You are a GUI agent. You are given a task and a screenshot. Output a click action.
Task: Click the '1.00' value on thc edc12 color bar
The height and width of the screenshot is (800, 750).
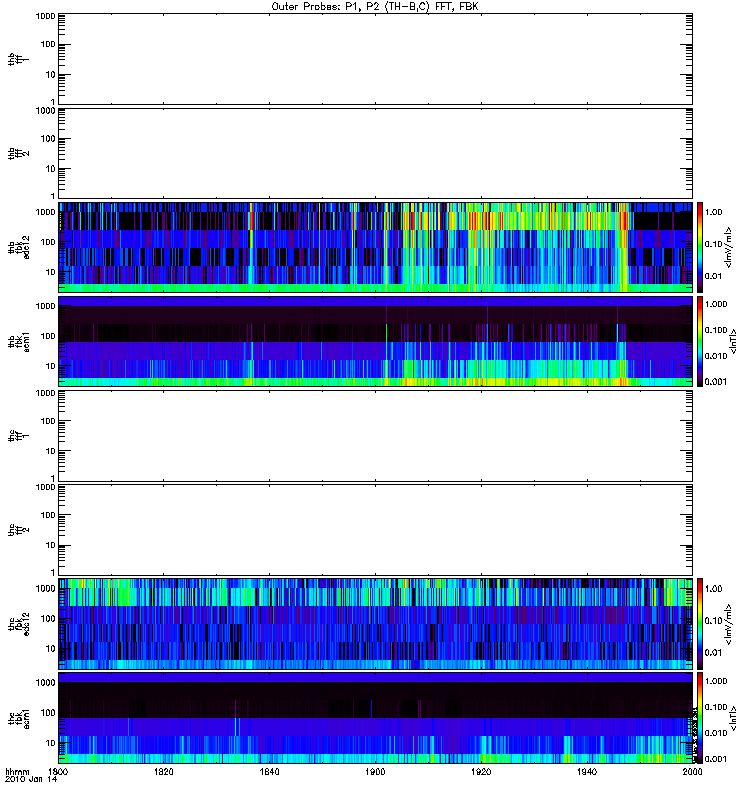pyautogui.click(x=713, y=589)
